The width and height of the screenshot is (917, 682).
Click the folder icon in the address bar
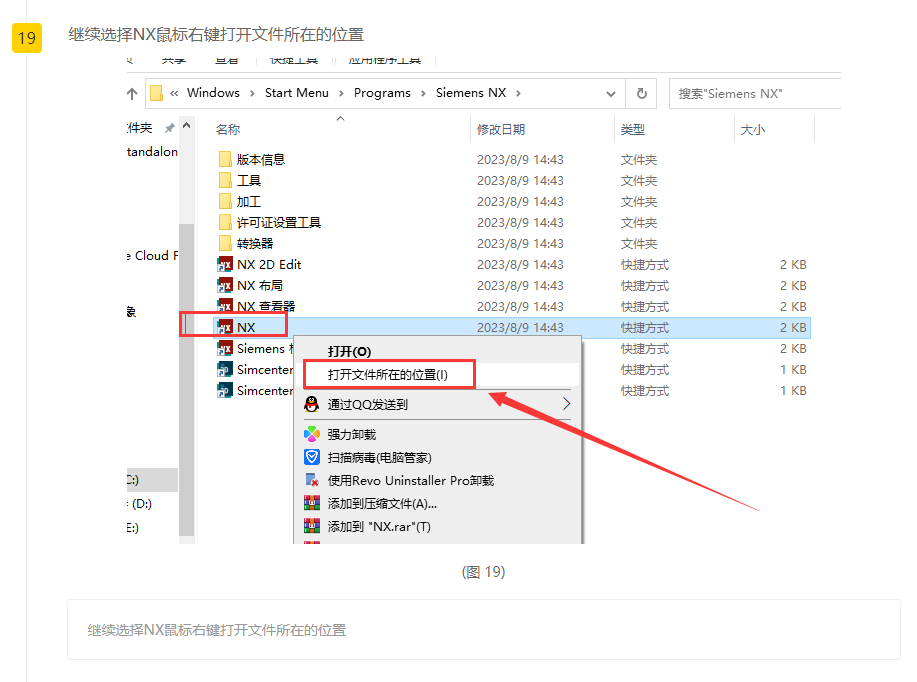click(156, 94)
